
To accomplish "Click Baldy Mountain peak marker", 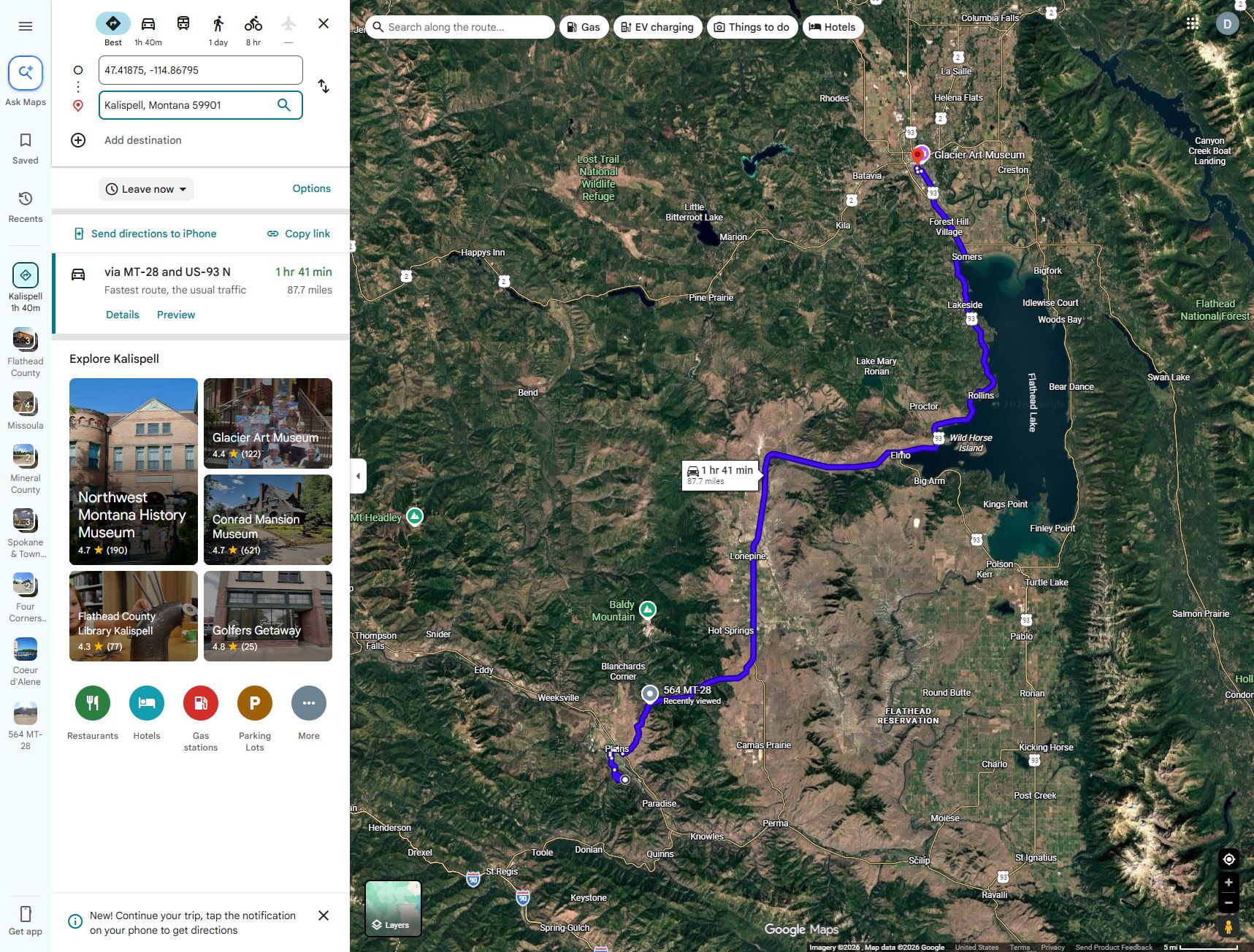I will (648, 610).
